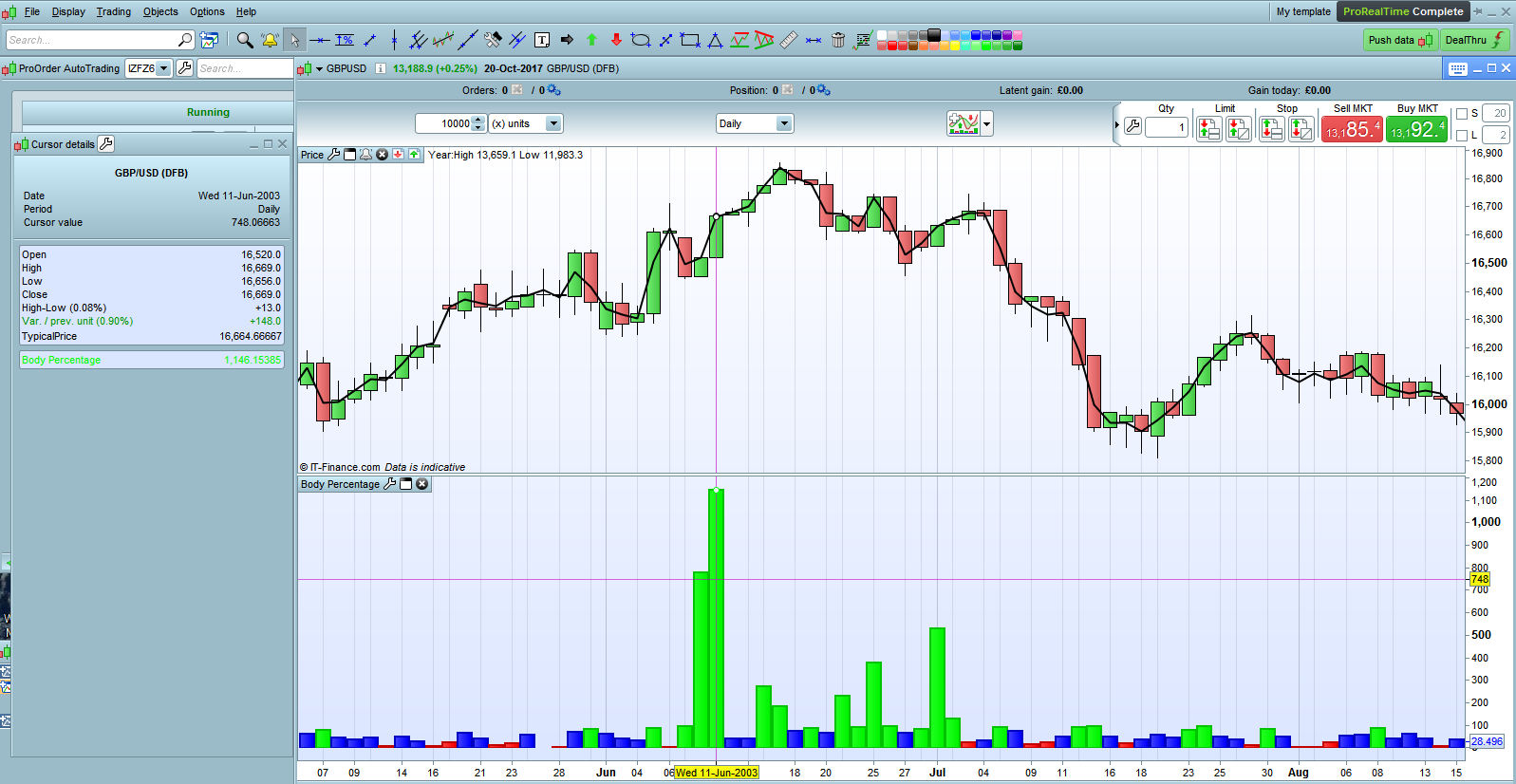Viewport: 1516px width, 784px height.
Task: Click the Body Percentage value row
Action: tap(152, 360)
